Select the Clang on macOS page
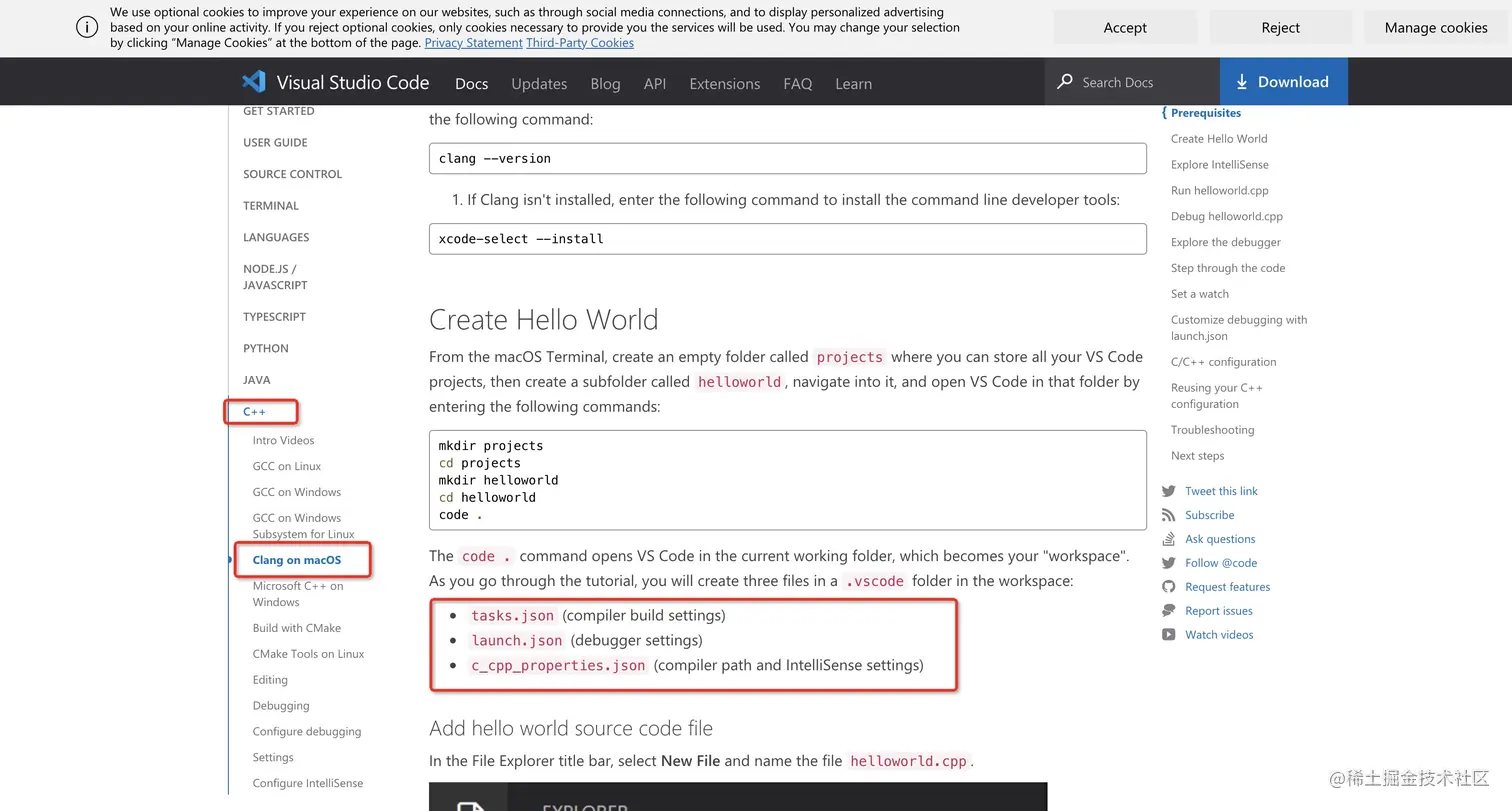The width and height of the screenshot is (1512, 811). [297, 560]
